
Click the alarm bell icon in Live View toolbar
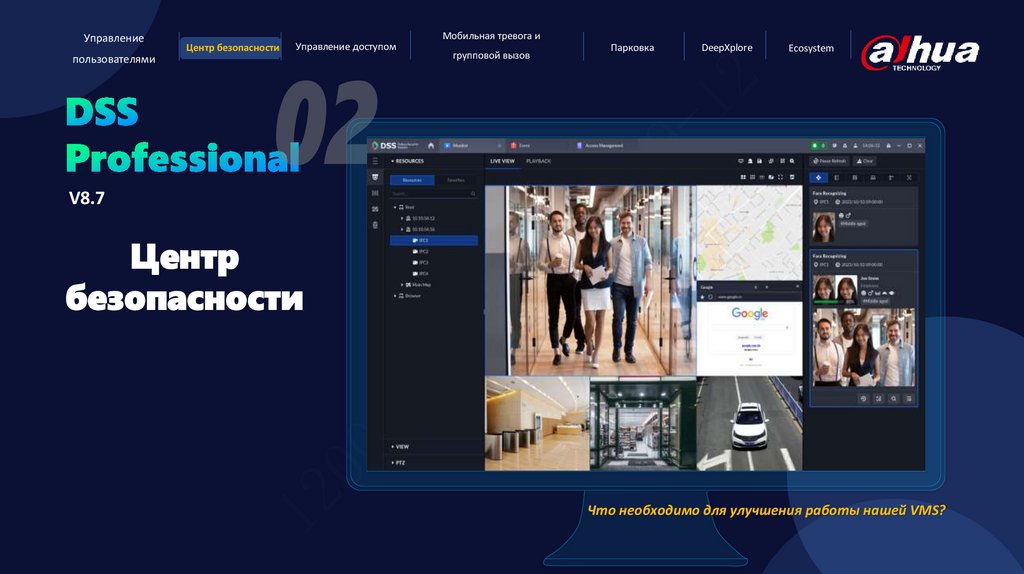coord(750,161)
